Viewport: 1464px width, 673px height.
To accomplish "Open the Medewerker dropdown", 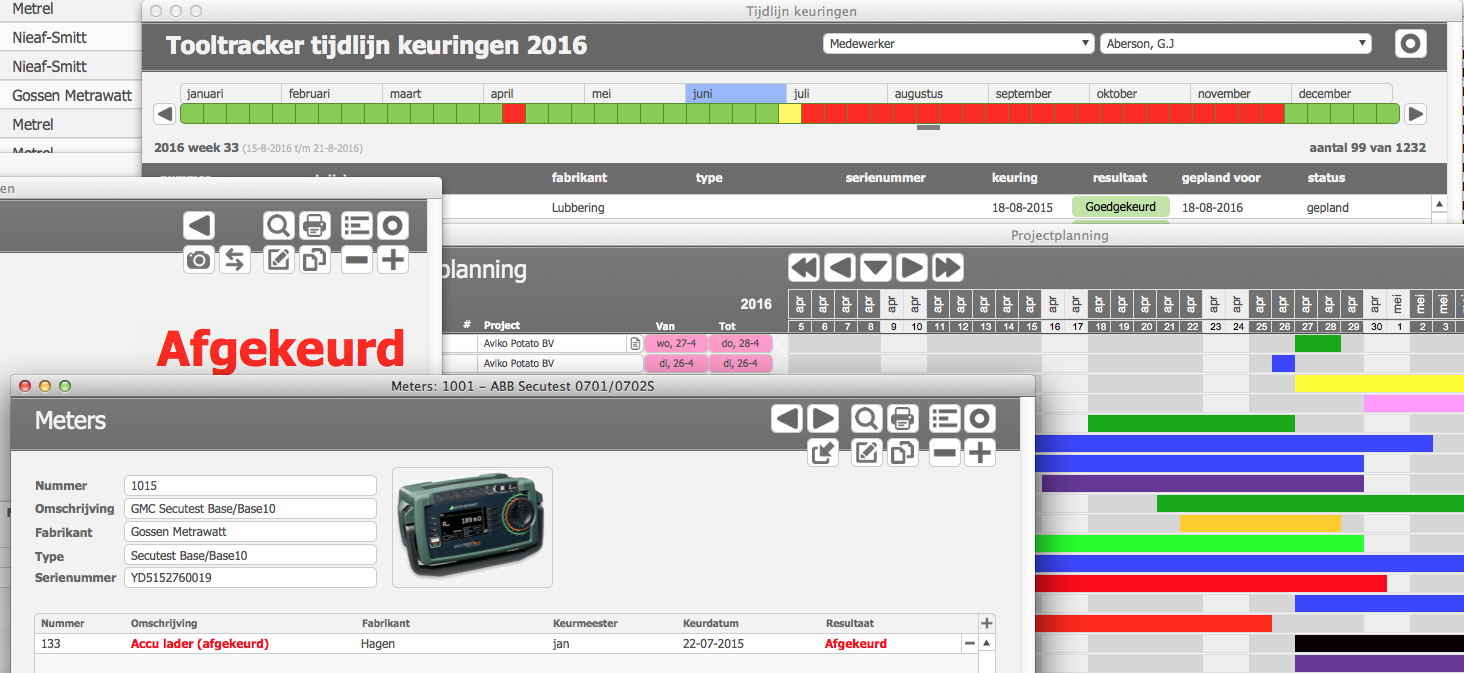I will tap(958, 44).
